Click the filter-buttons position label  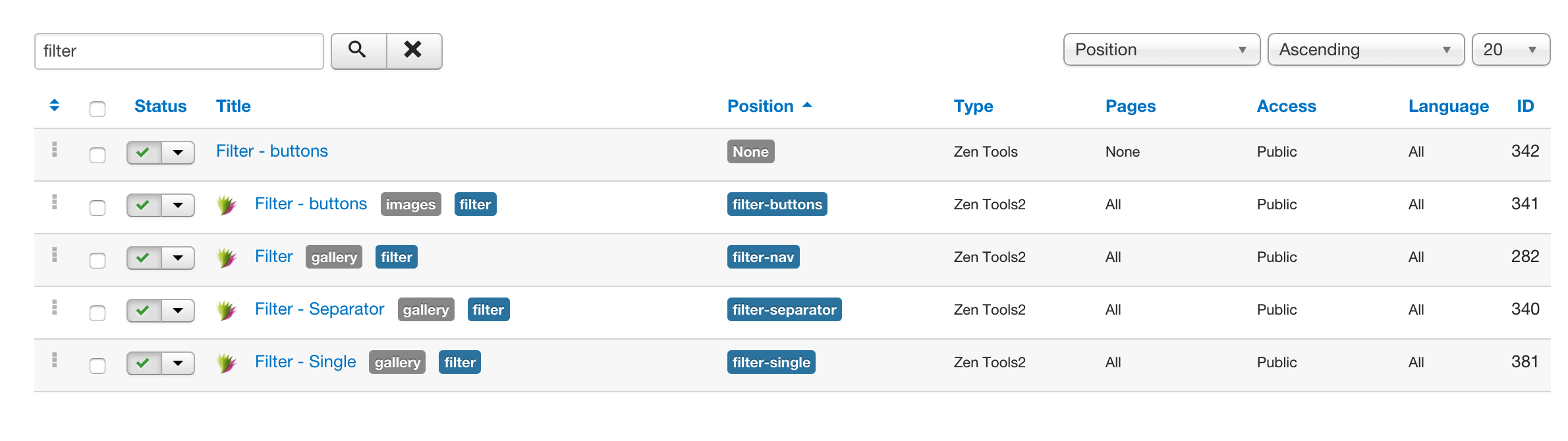[x=777, y=204]
